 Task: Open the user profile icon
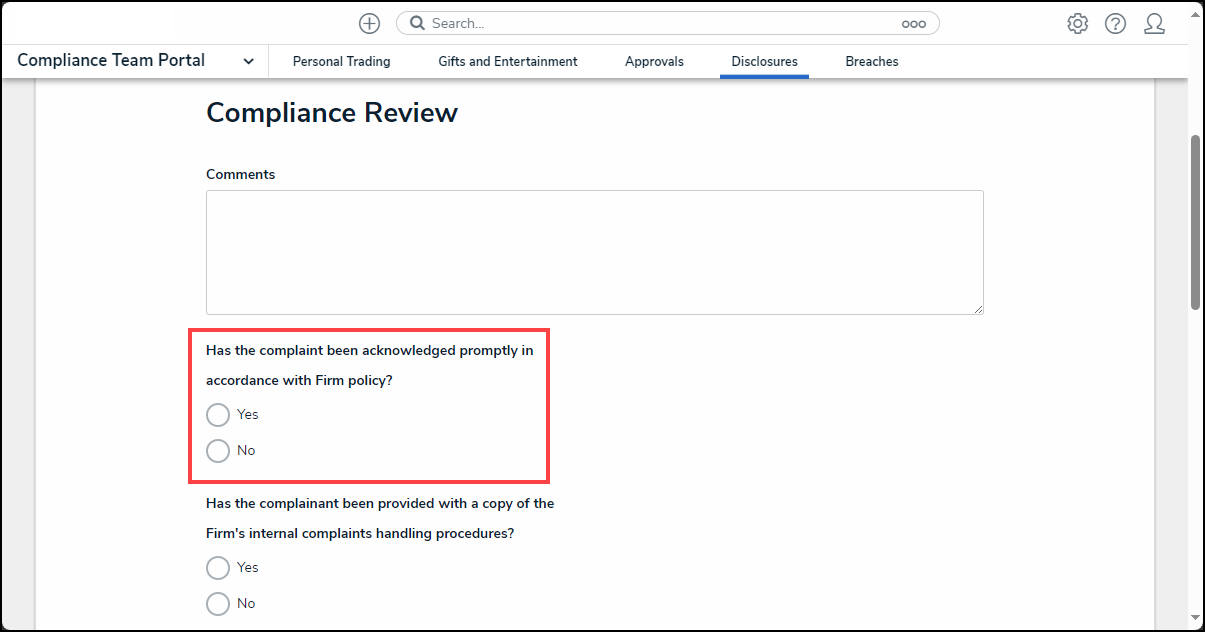(x=1154, y=24)
